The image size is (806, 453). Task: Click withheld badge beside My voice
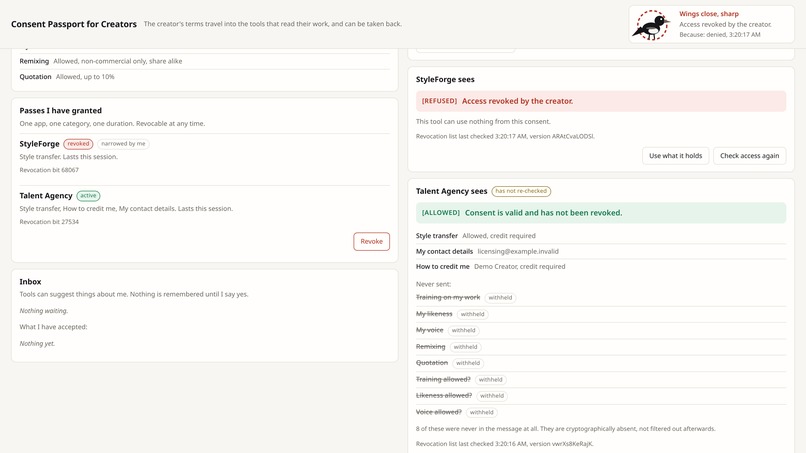[463, 331]
